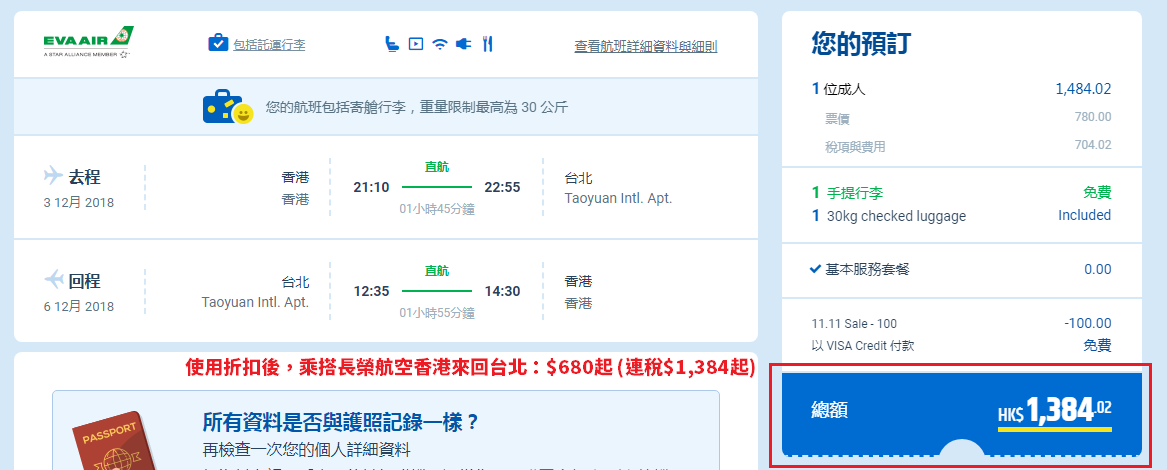Click the outbound 去程 airplane icon

click(x=54, y=176)
